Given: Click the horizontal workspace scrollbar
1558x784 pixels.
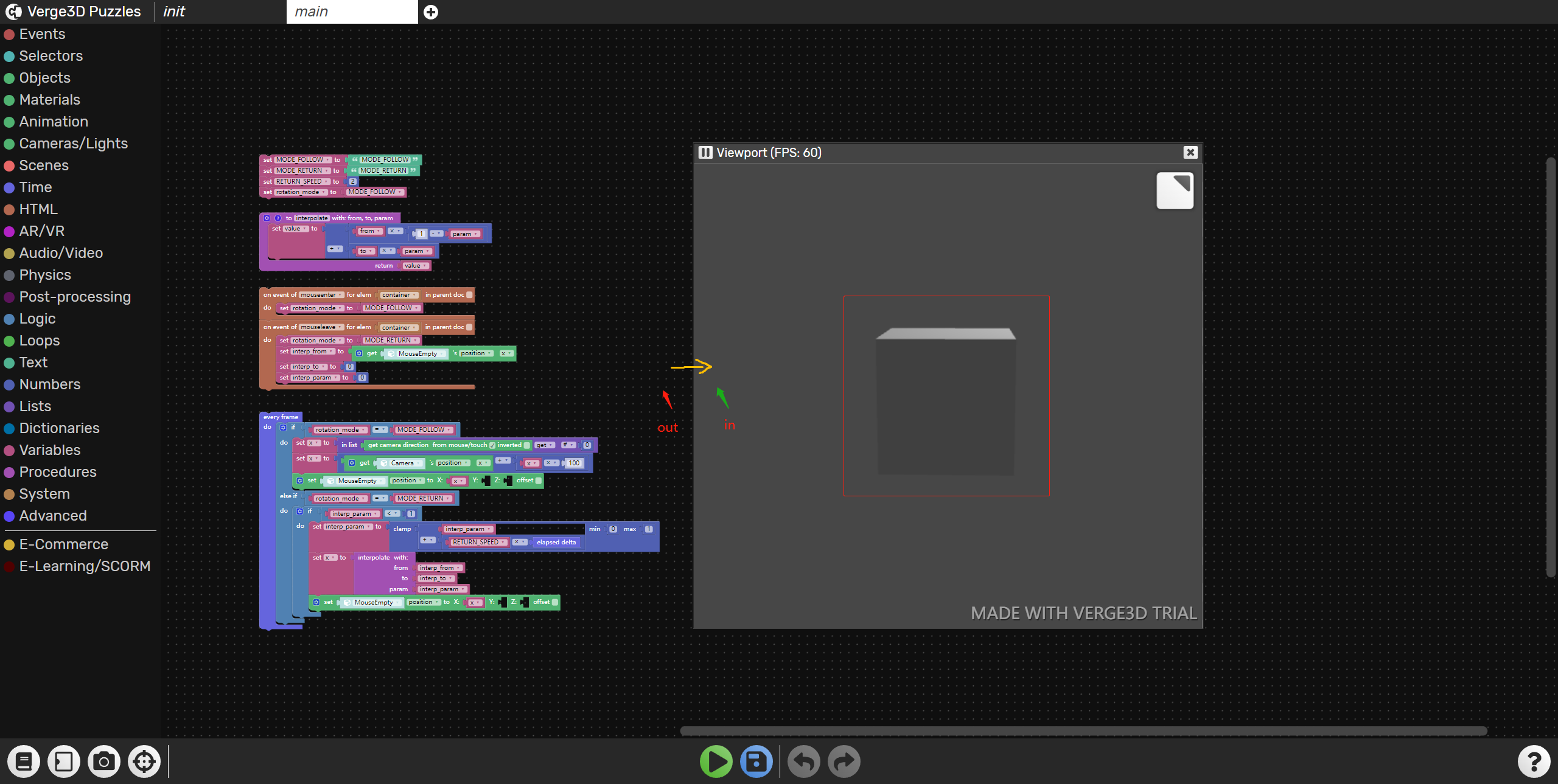Looking at the screenshot, I should (1083, 730).
